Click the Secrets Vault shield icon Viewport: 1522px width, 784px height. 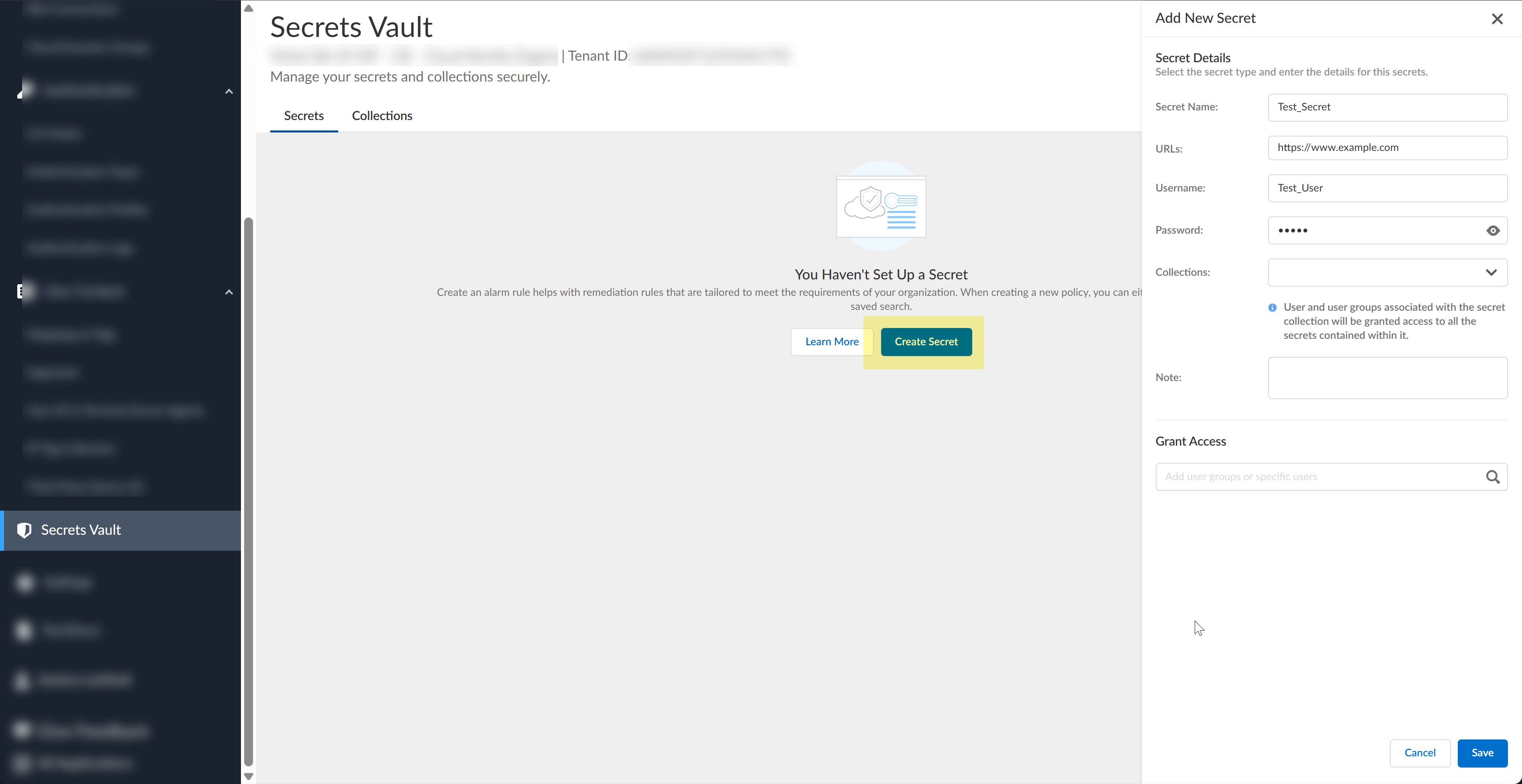pyautogui.click(x=24, y=530)
